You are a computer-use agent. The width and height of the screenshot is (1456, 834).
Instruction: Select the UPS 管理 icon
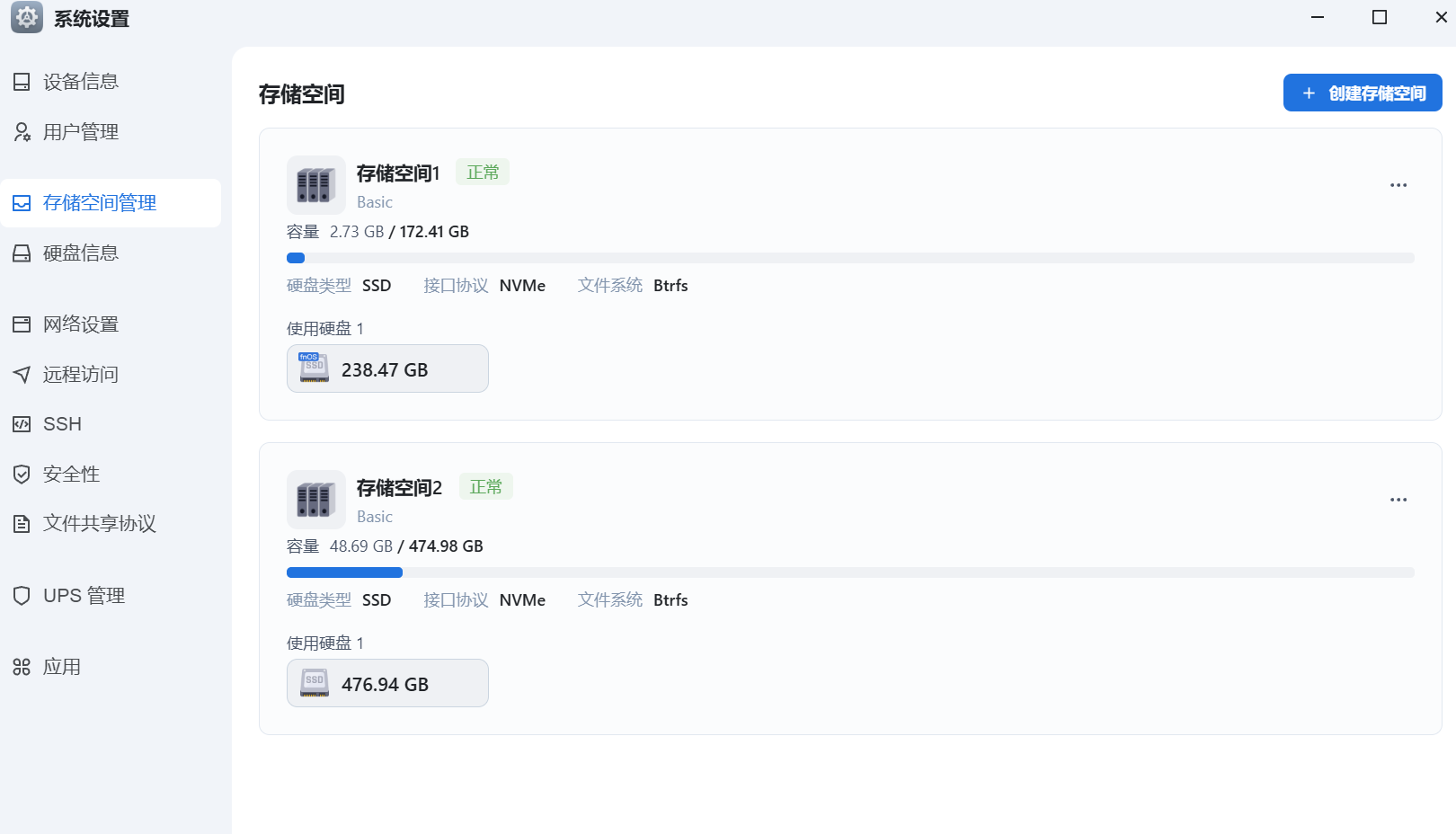[x=22, y=596]
